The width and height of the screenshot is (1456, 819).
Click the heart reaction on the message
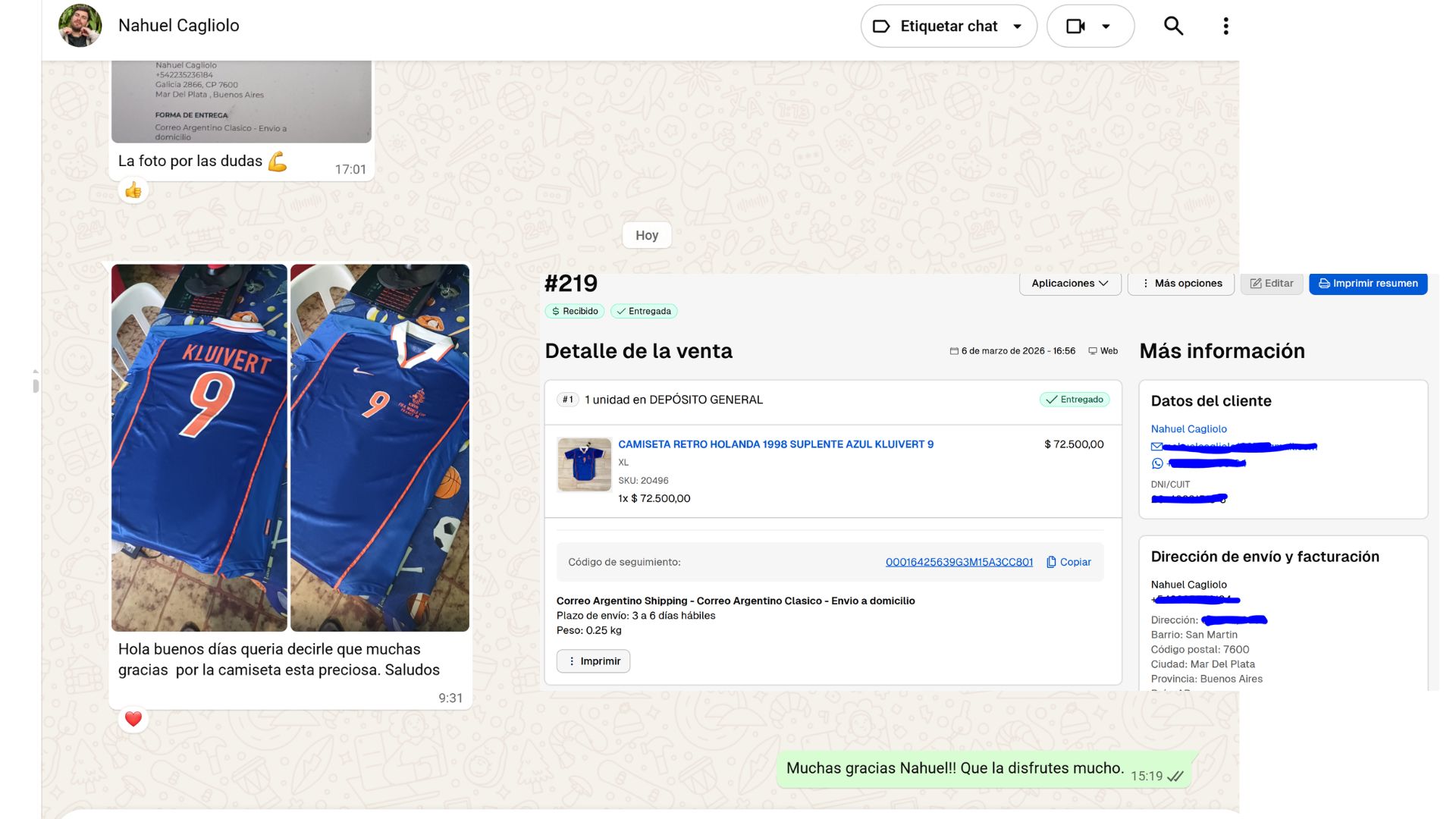[x=133, y=719]
